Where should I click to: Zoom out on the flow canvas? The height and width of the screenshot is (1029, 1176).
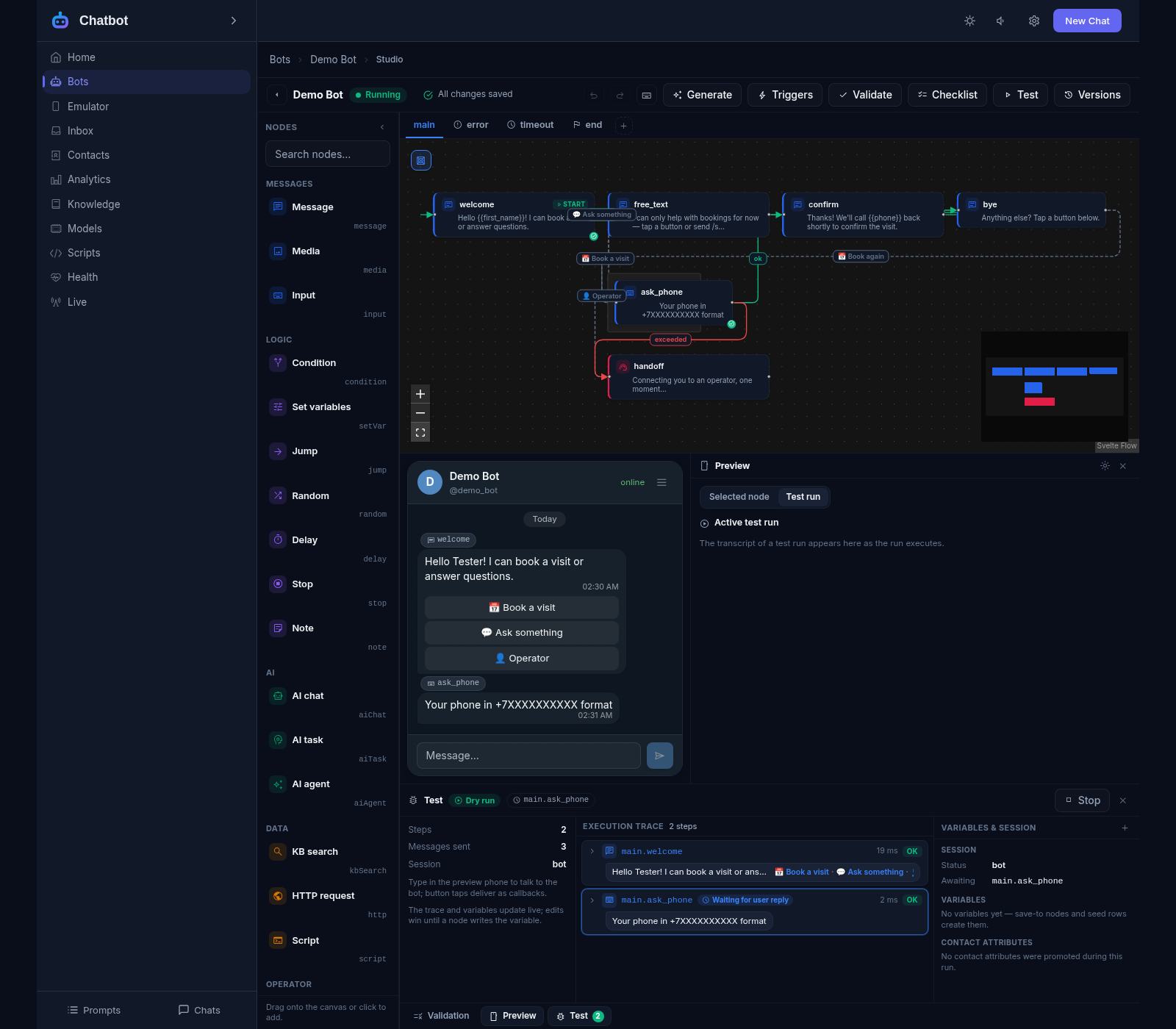(420, 413)
